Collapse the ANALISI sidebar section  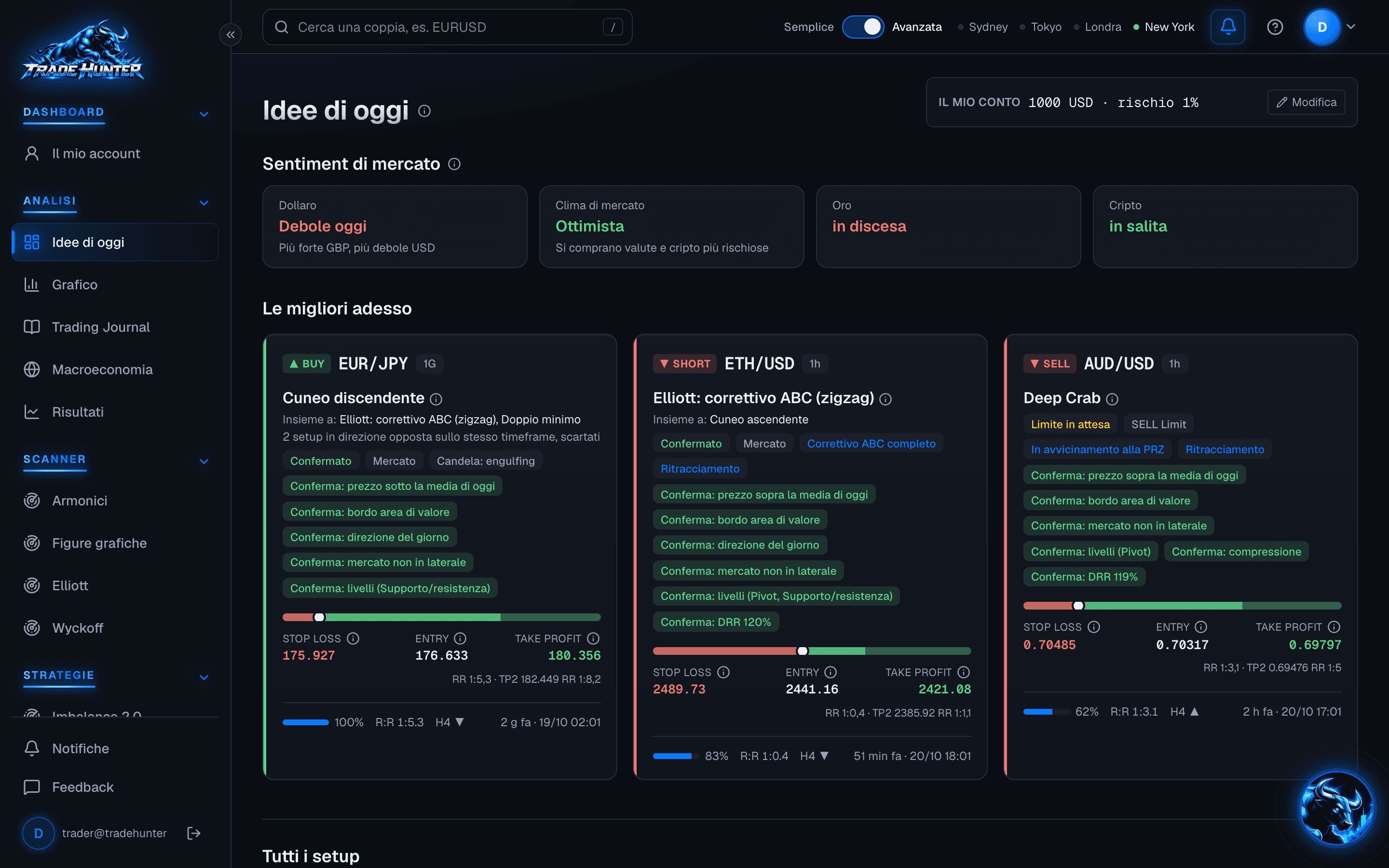coord(204,203)
